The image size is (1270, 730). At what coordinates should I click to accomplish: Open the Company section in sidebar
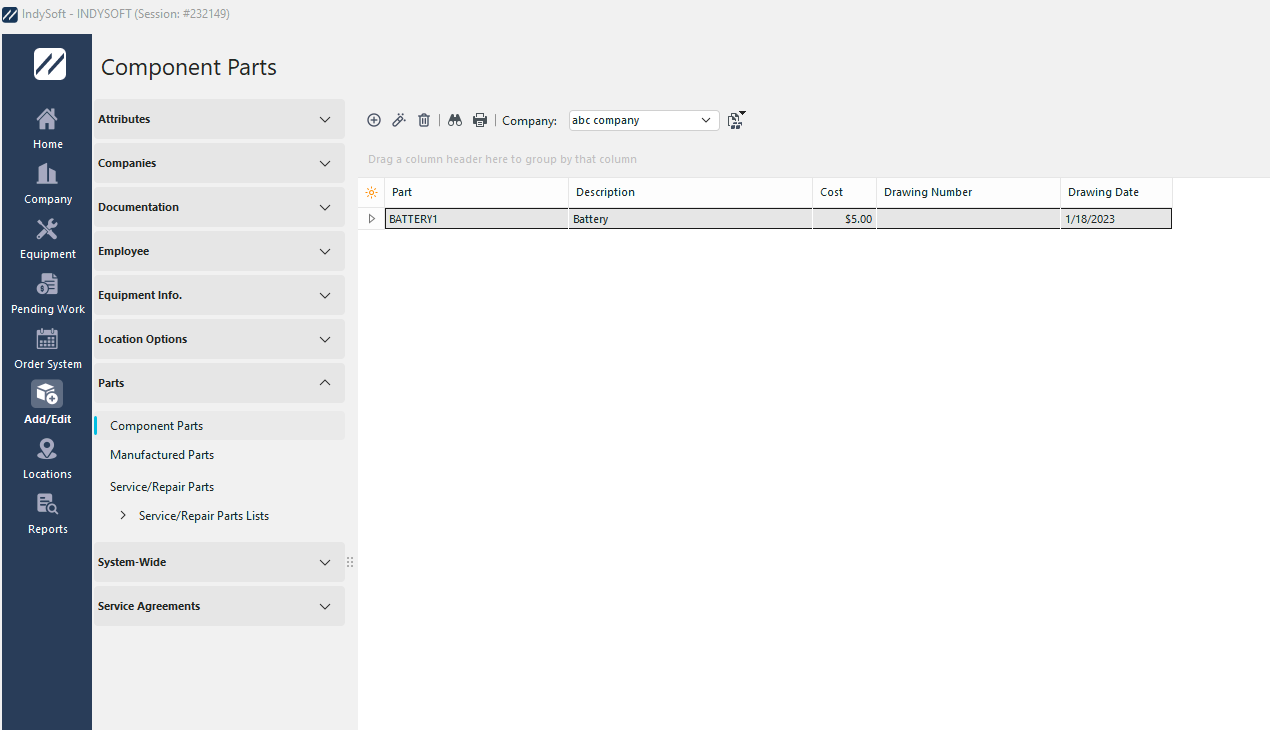coord(47,183)
